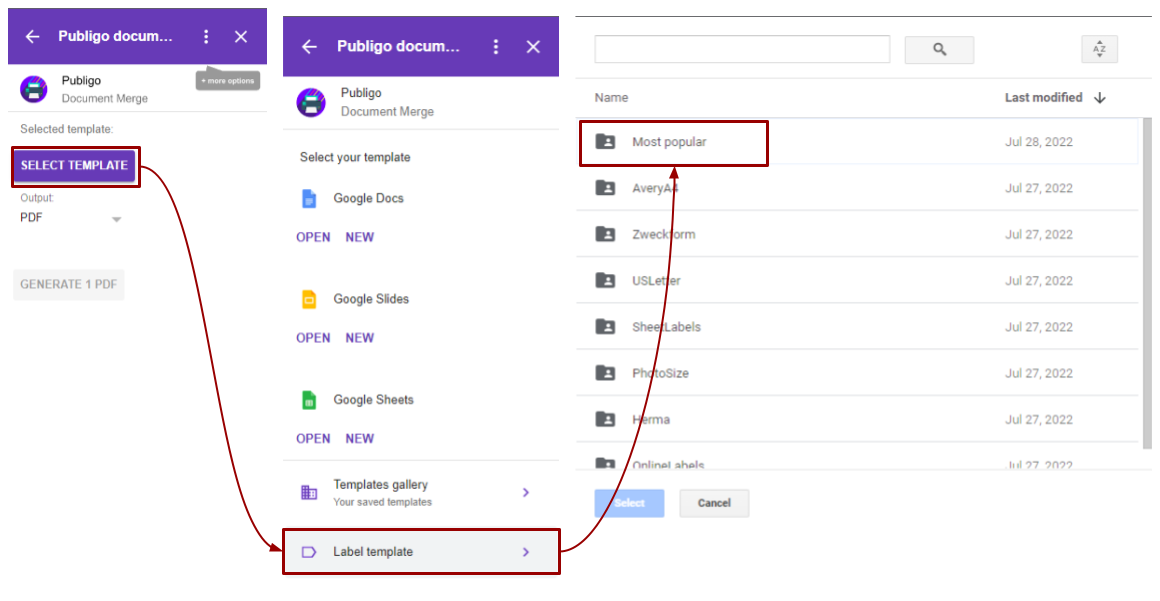Click Publigo printer logo in left panel
The width and height of the screenshot is (1160, 601).
(x=33, y=89)
